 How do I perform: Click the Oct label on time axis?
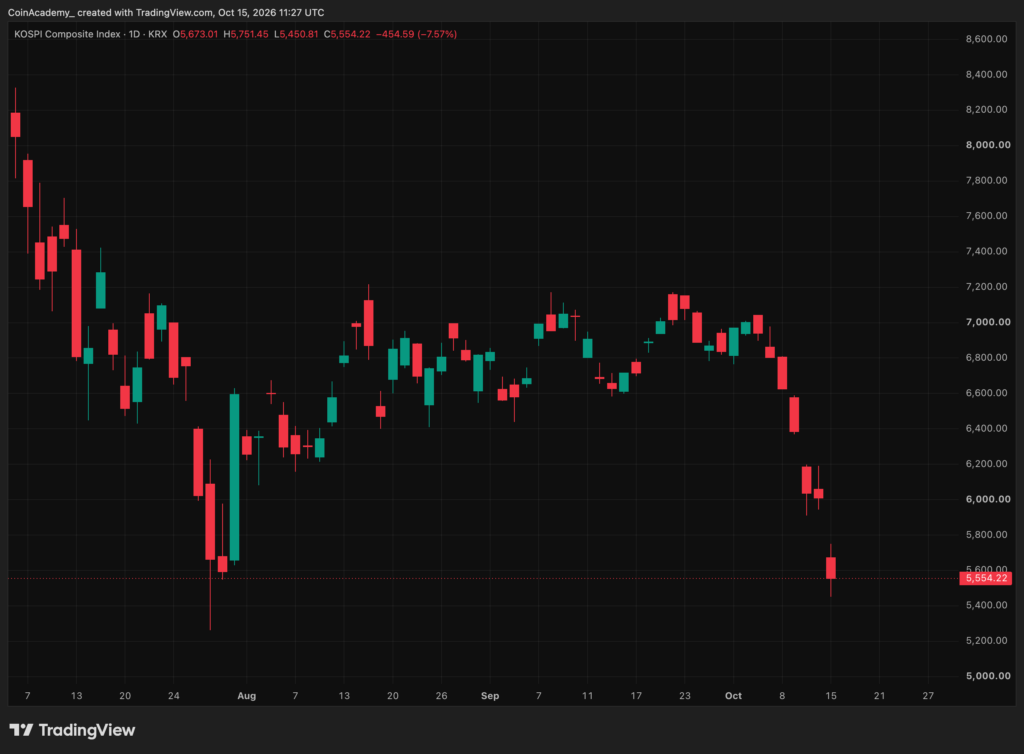[x=733, y=696]
